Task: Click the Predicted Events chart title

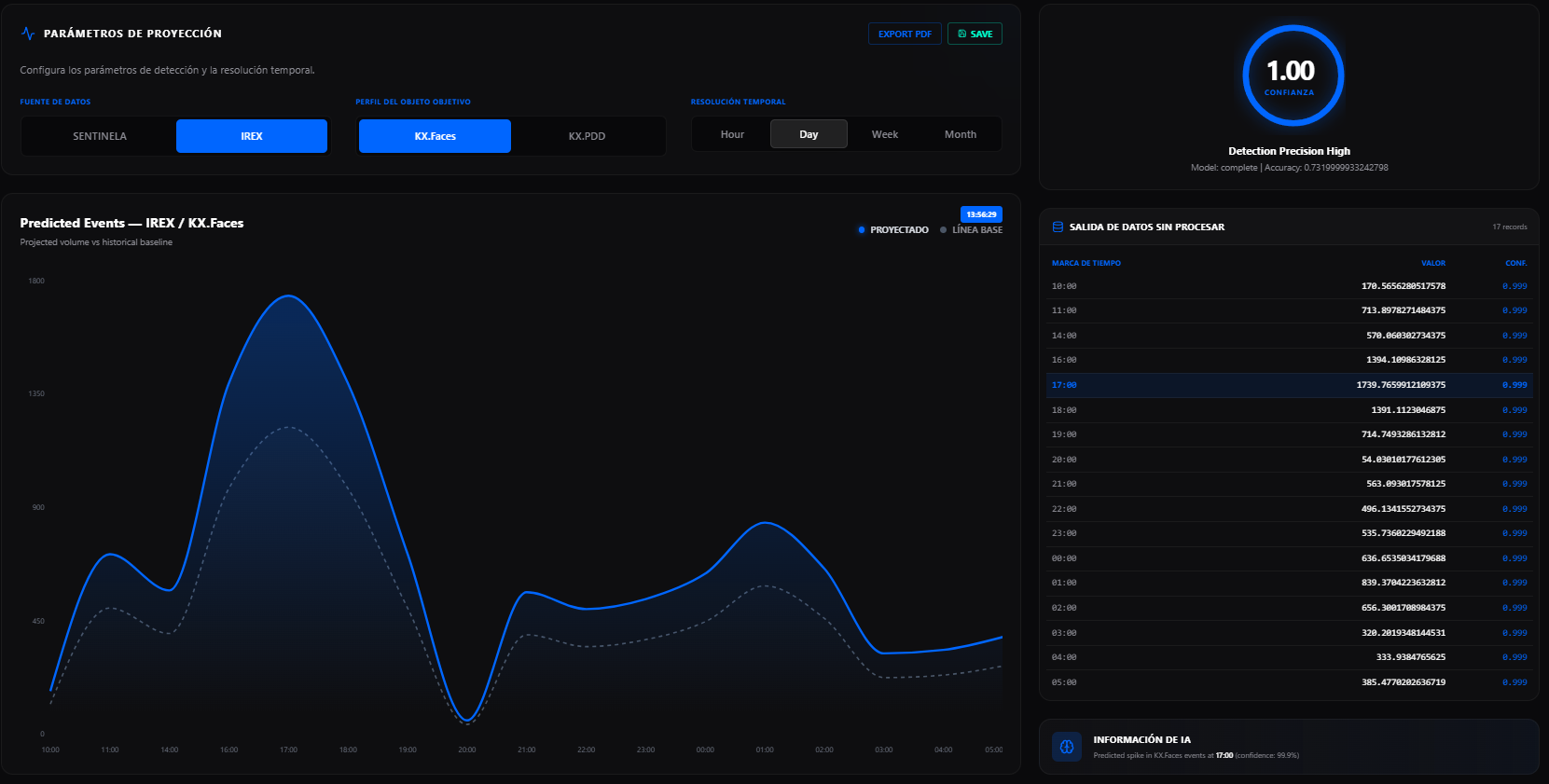Action: 131,223
